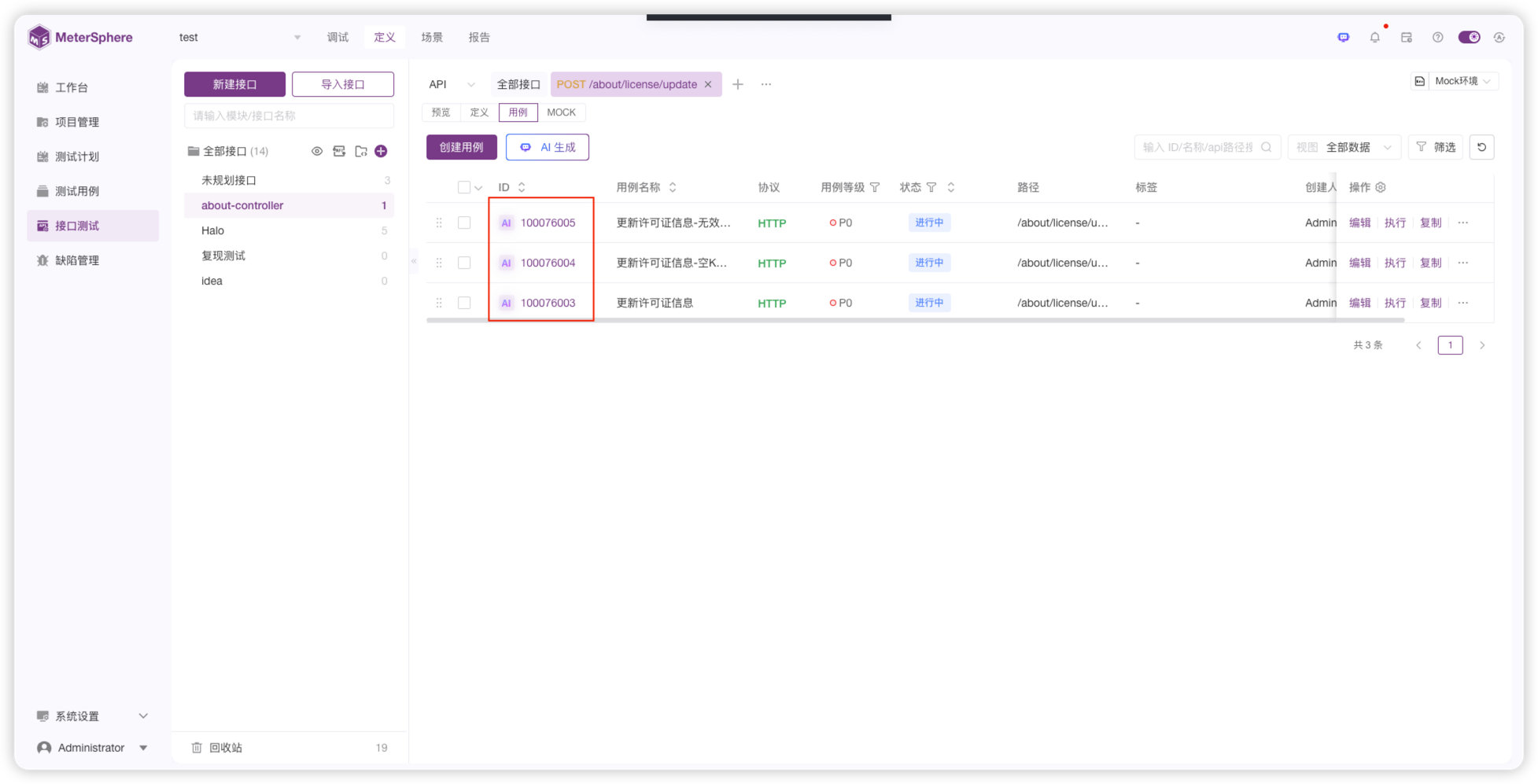Add a new API tab
Screen dimensions: 1538x784
point(737,84)
